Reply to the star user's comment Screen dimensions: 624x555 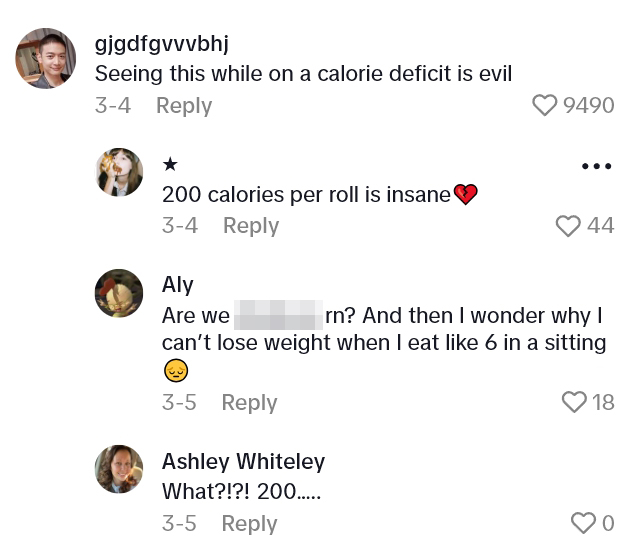[x=250, y=226]
